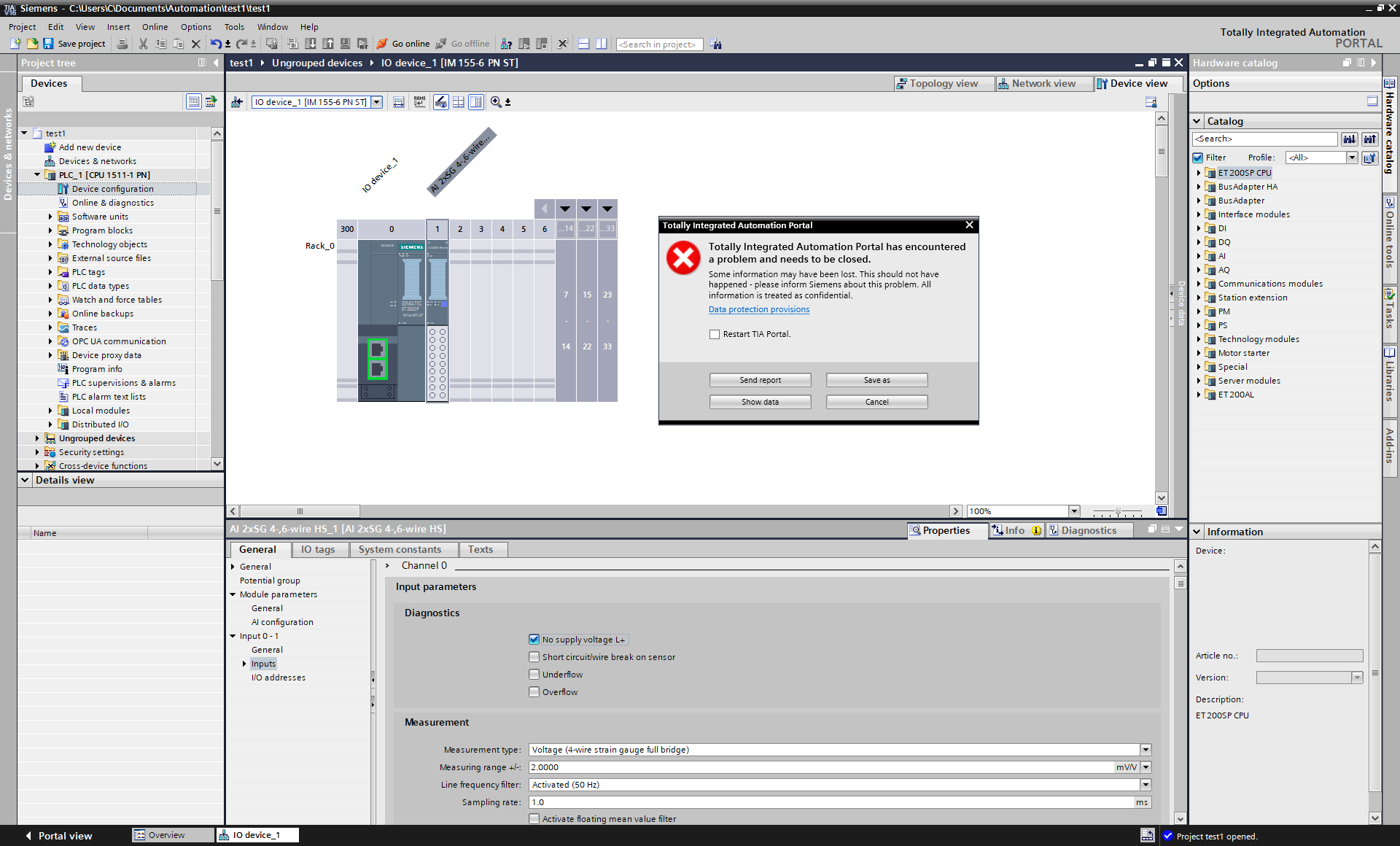Click the split editor horizontally icon
The width and height of the screenshot is (1400, 846).
(x=583, y=44)
